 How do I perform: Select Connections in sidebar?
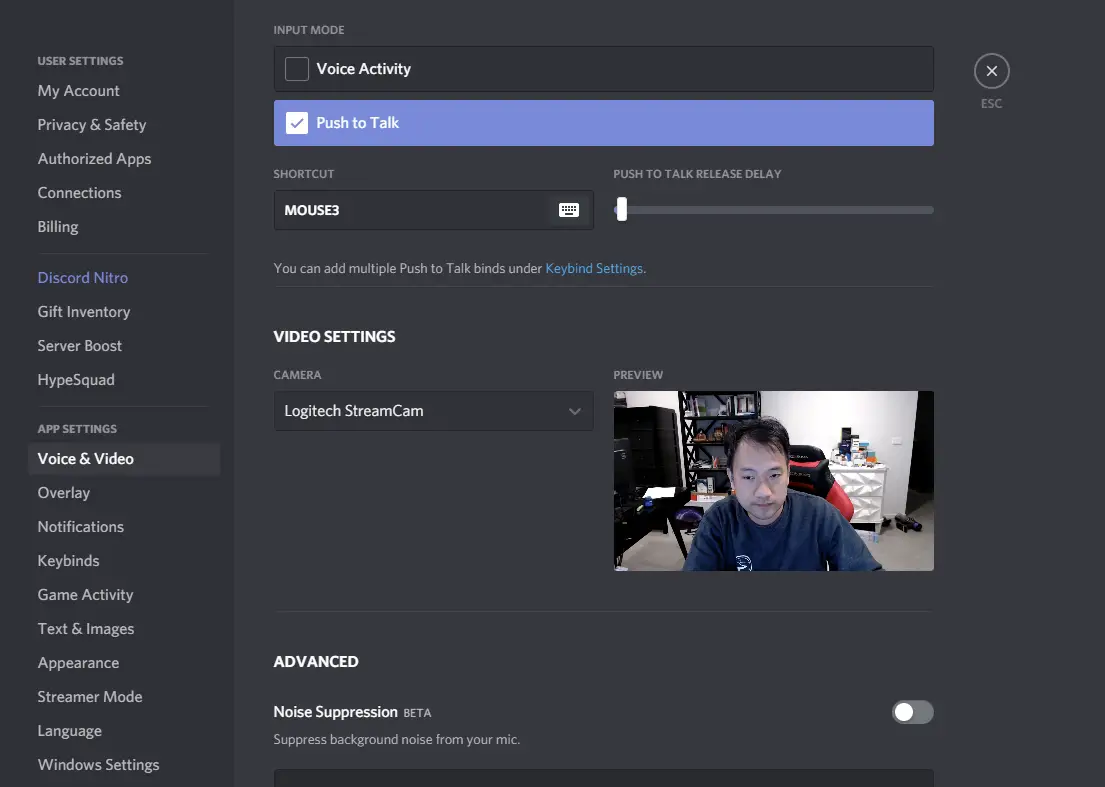(80, 192)
